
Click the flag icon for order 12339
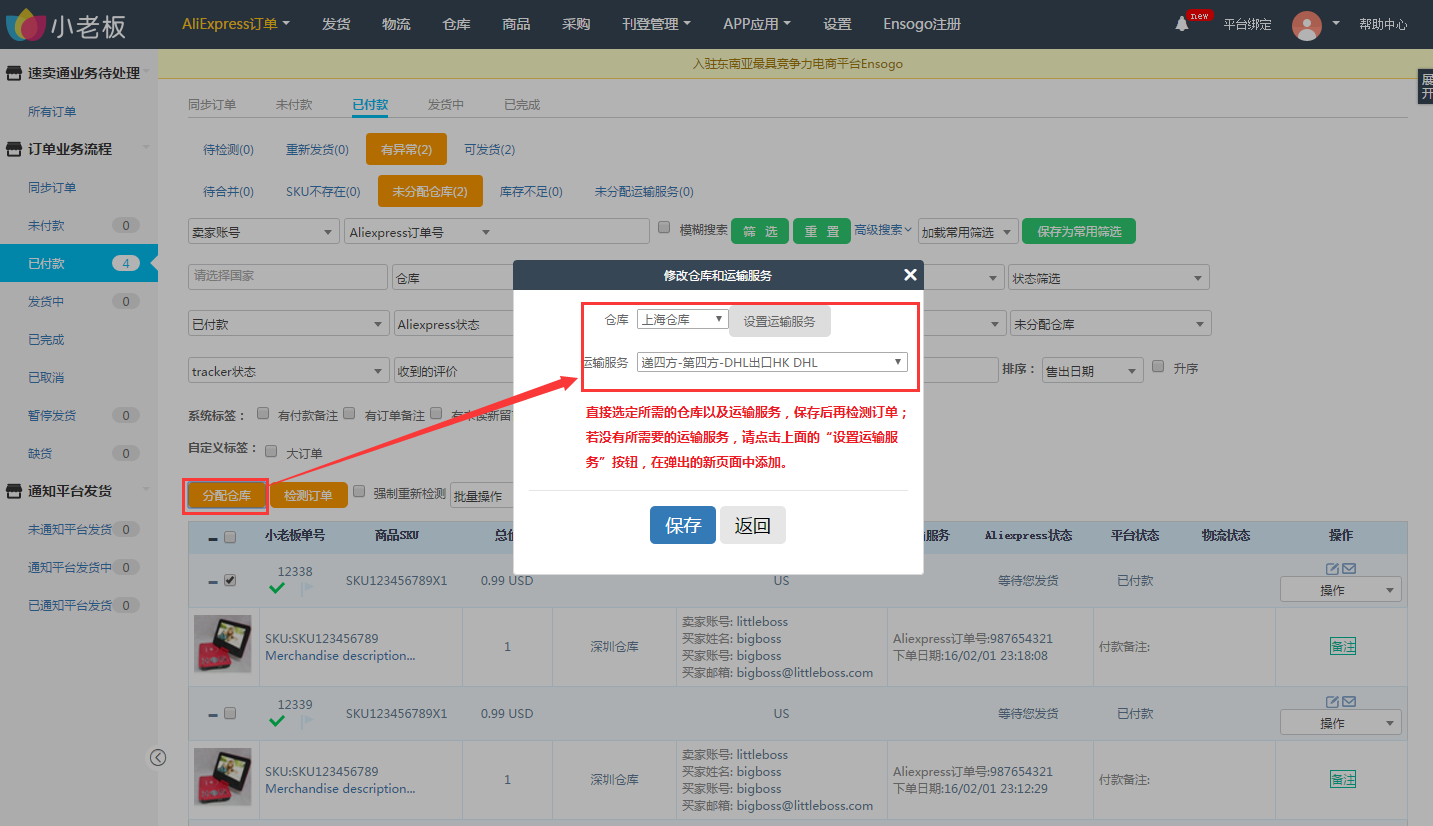[x=306, y=722]
